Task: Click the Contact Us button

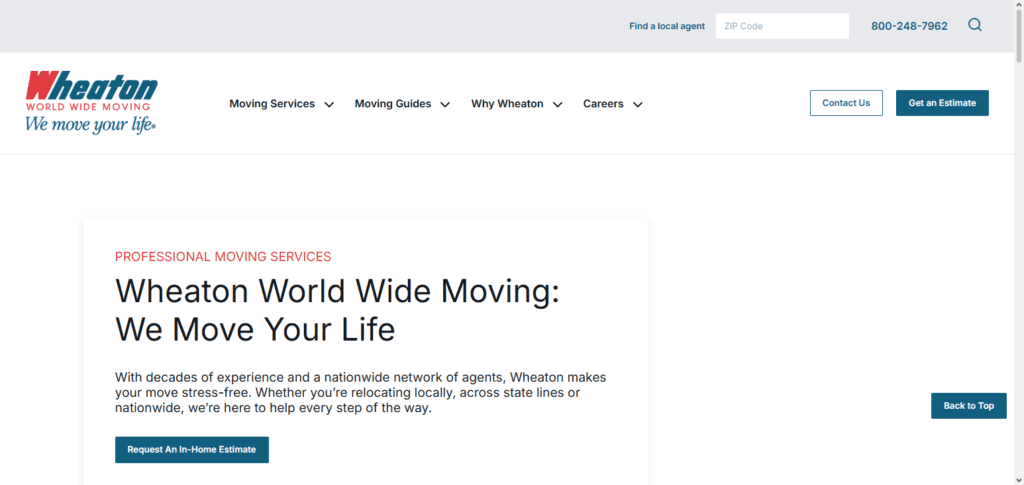Action: click(x=846, y=103)
